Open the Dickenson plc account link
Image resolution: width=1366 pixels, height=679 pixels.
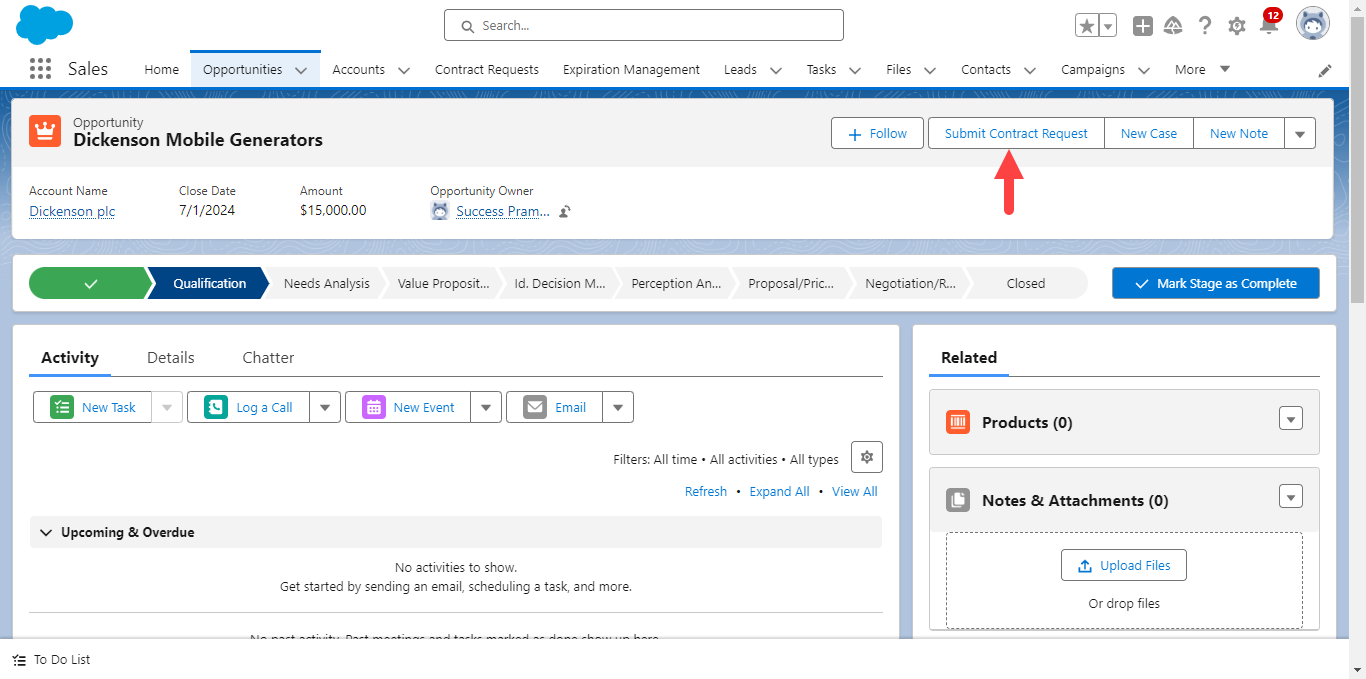coord(72,211)
